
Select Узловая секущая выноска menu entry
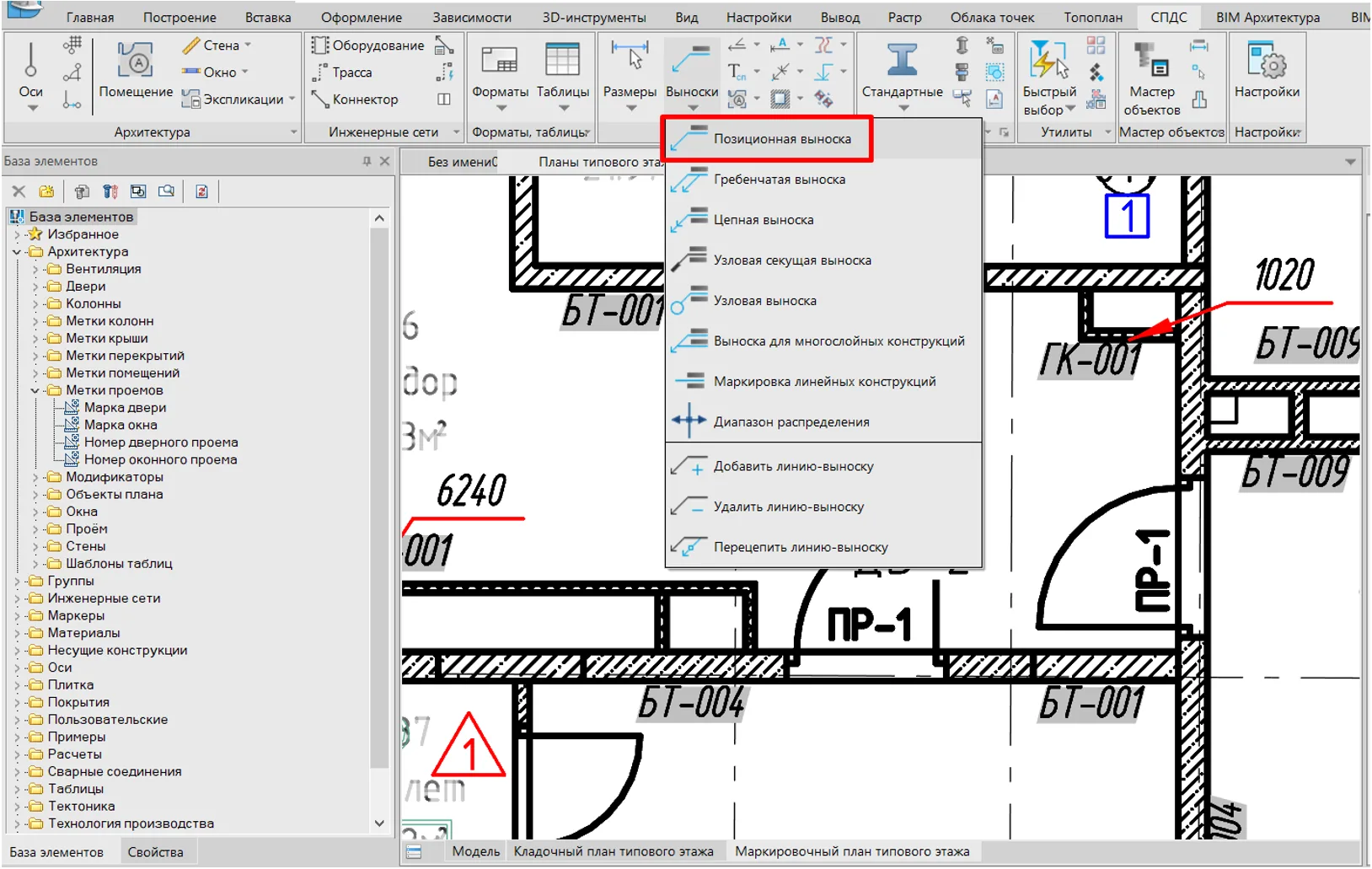(x=791, y=260)
